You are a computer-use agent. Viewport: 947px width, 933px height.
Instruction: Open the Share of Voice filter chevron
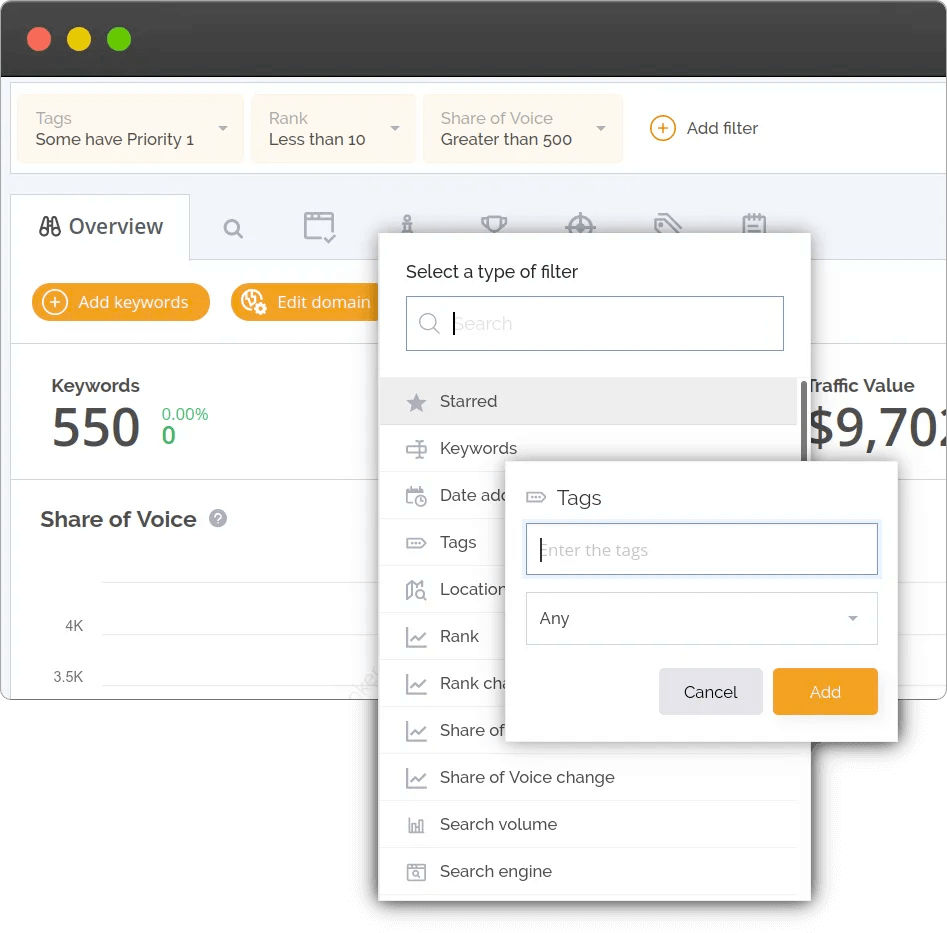[599, 128]
